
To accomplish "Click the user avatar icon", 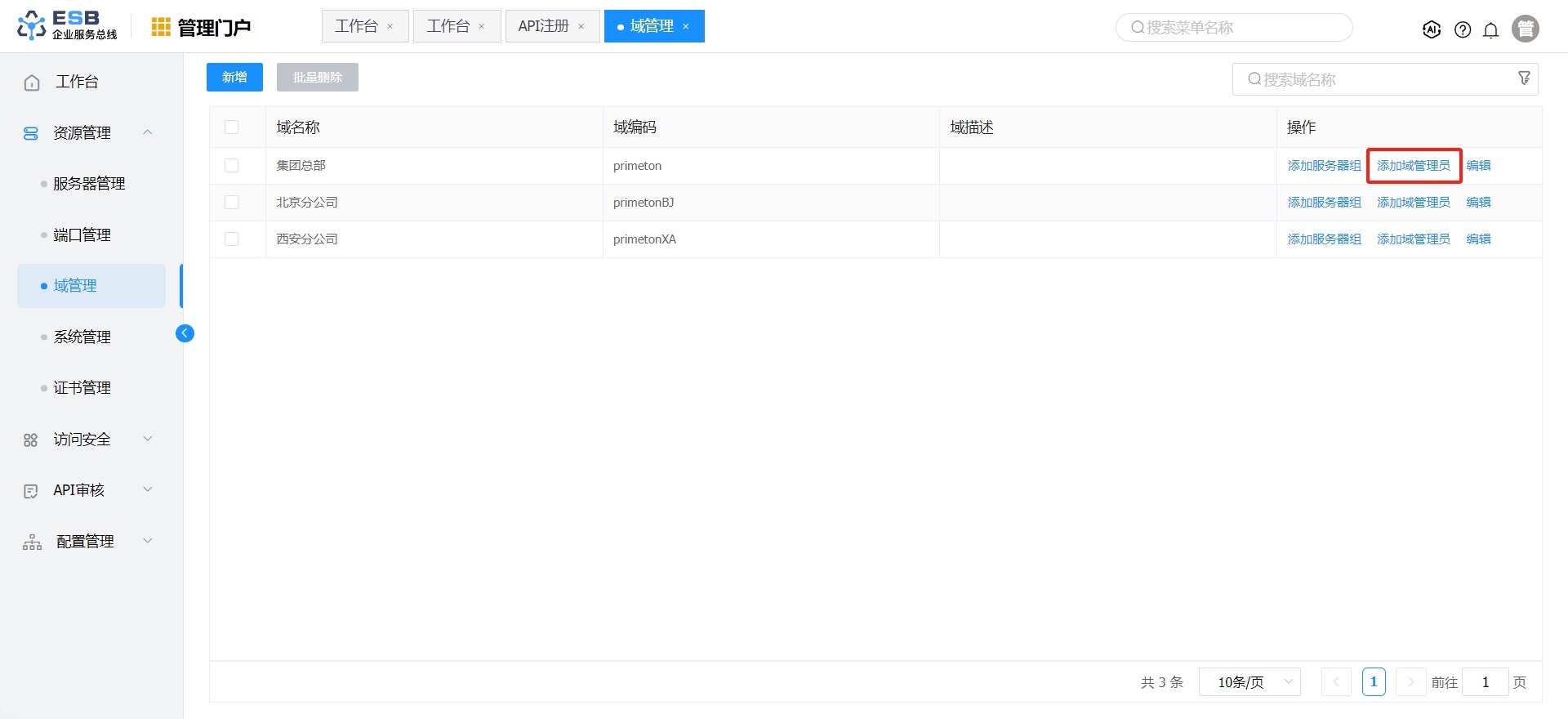I will (x=1525, y=29).
